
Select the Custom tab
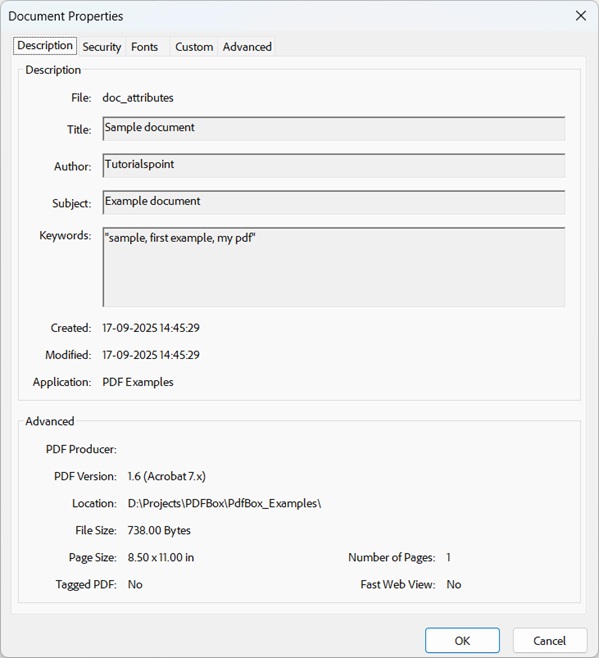click(194, 47)
